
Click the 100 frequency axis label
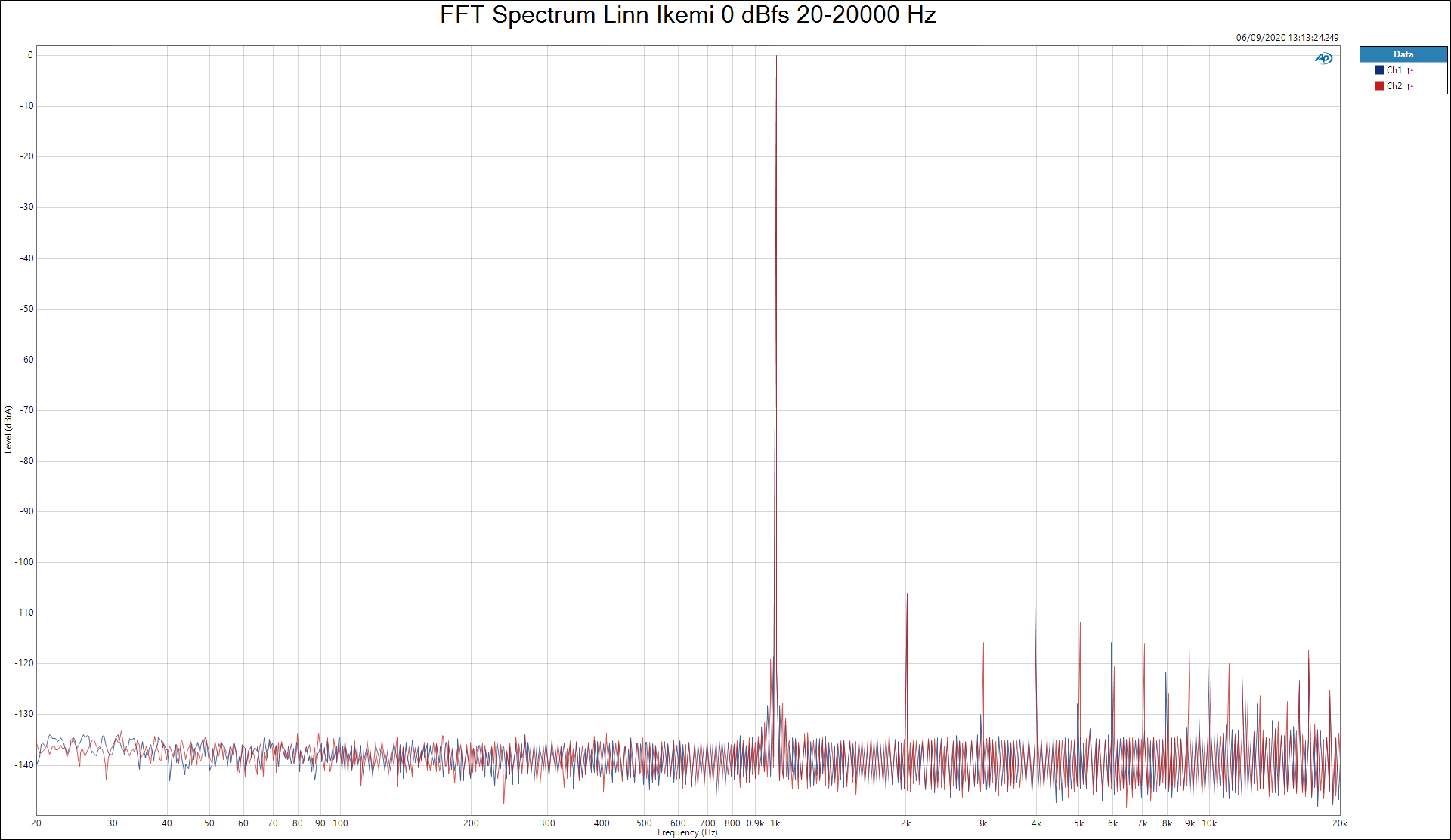click(x=340, y=823)
